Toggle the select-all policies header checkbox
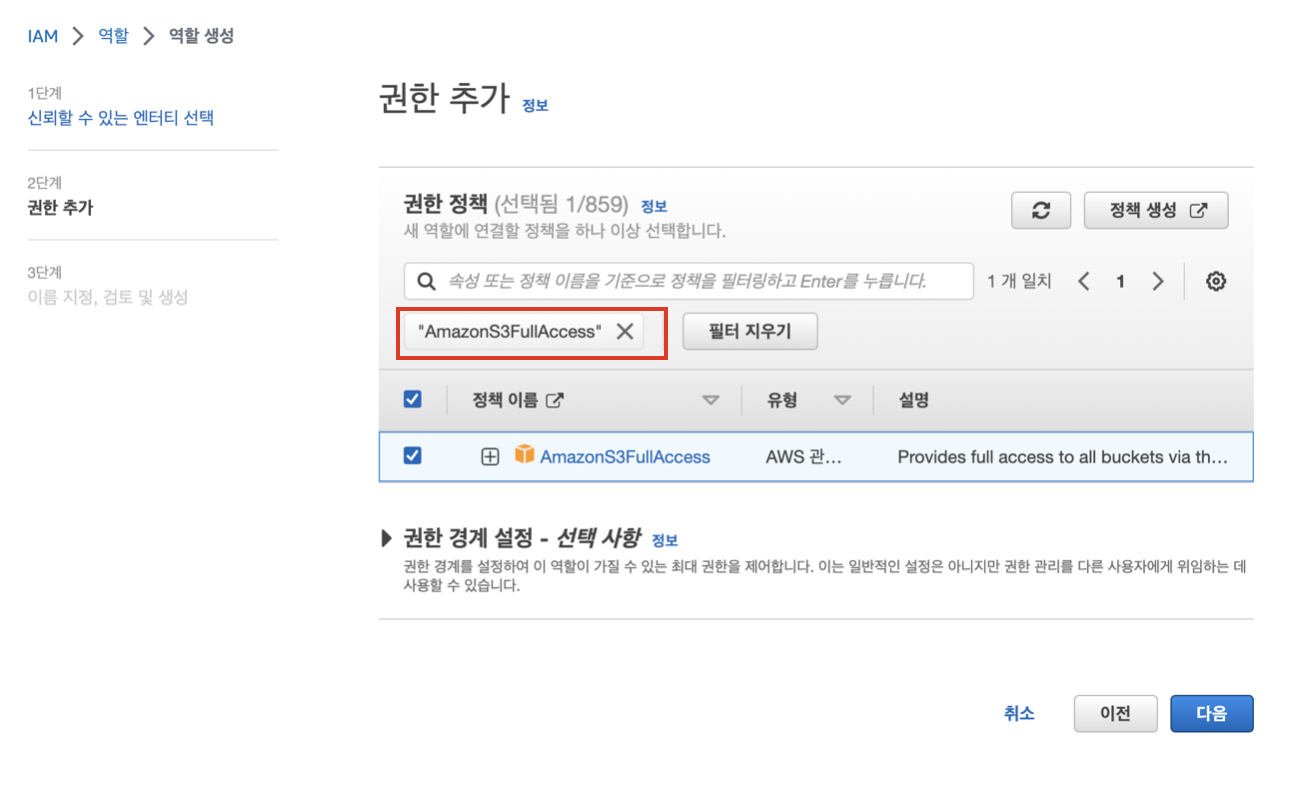 pyautogui.click(x=412, y=399)
